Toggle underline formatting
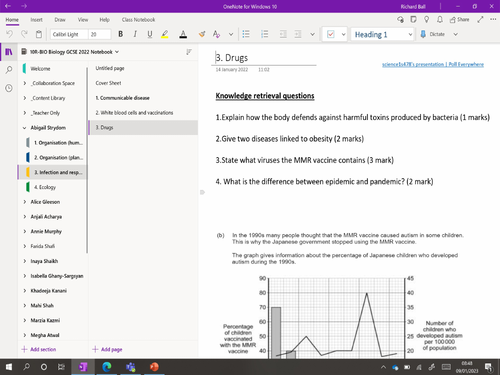This screenshot has height=375, width=500. coord(150,34)
